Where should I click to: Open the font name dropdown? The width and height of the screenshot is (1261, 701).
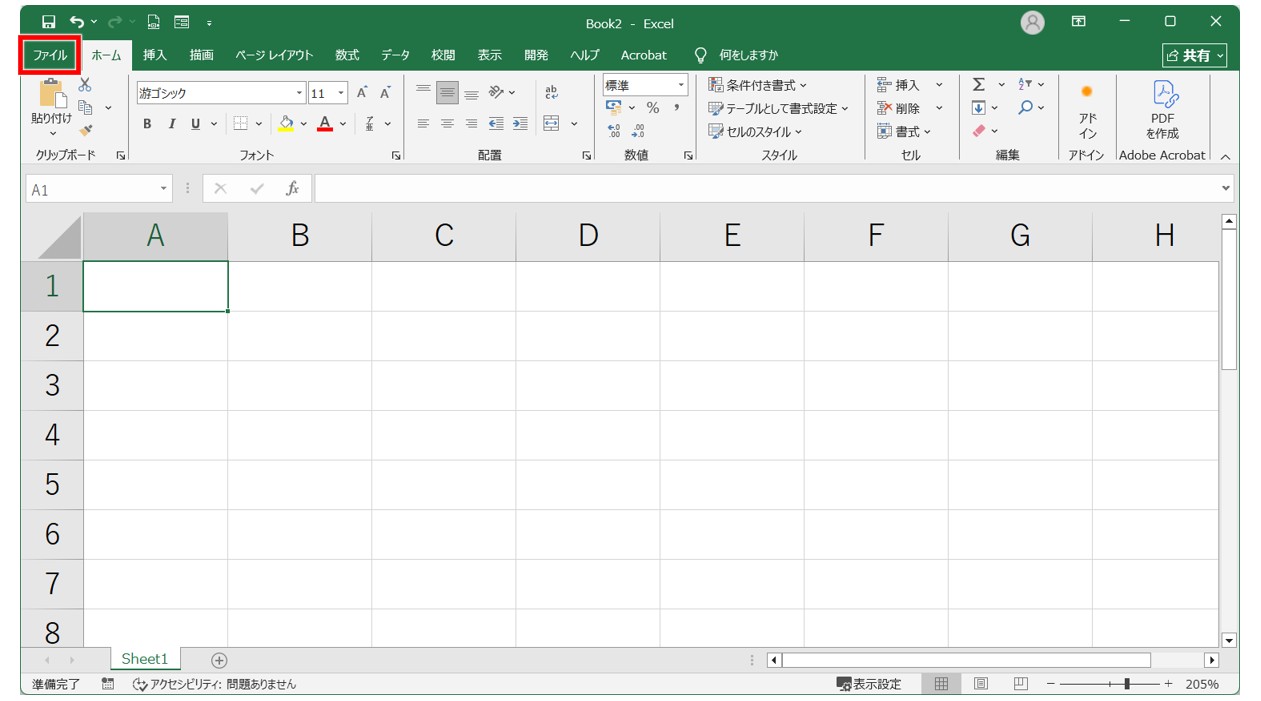pos(299,93)
